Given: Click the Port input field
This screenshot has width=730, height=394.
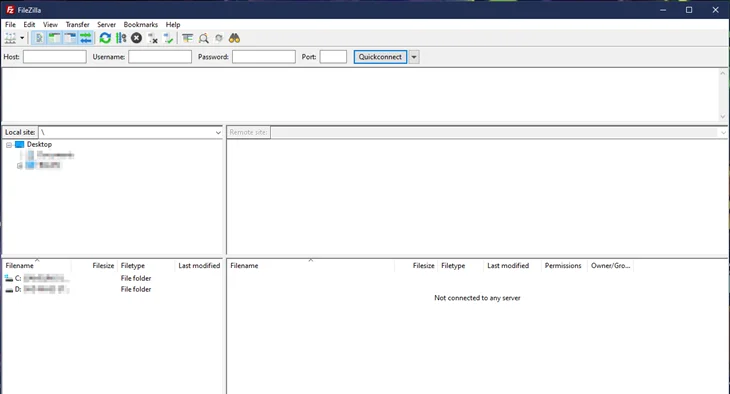Looking at the screenshot, I should [333, 57].
